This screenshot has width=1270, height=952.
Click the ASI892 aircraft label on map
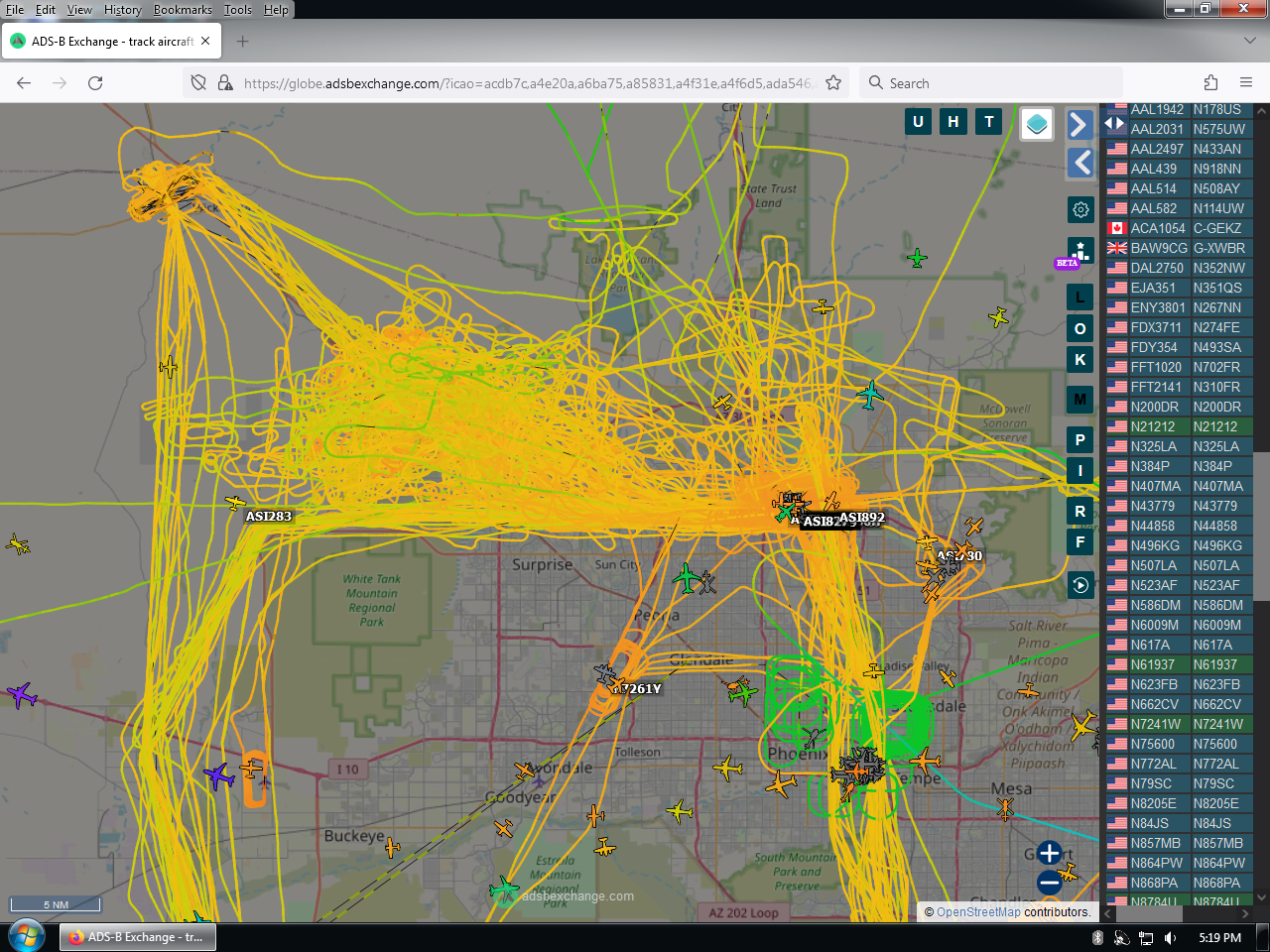861,518
